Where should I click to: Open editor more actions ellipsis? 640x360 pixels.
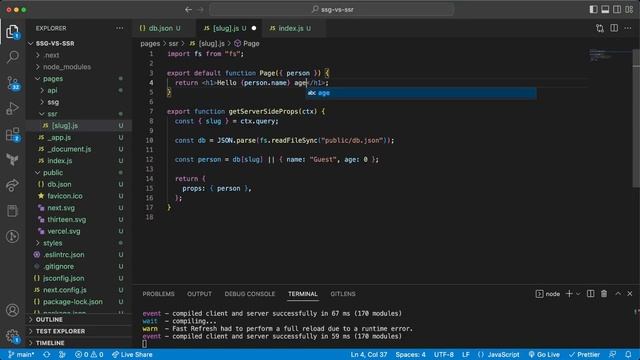tap(628, 28)
